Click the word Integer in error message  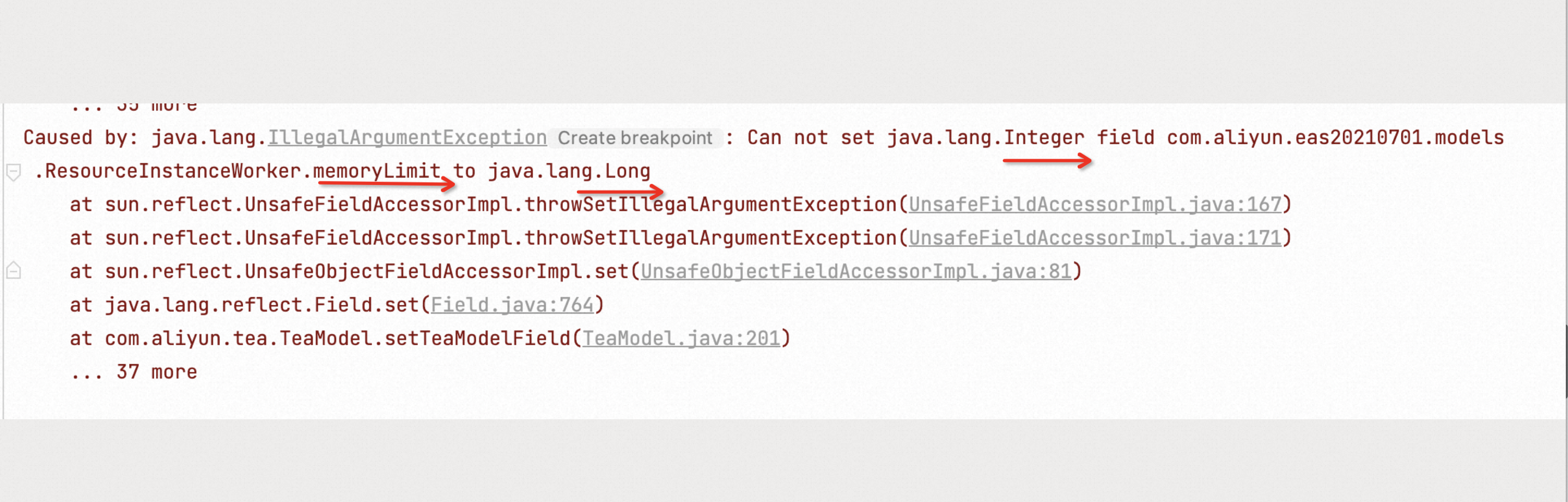tap(1043, 138)
